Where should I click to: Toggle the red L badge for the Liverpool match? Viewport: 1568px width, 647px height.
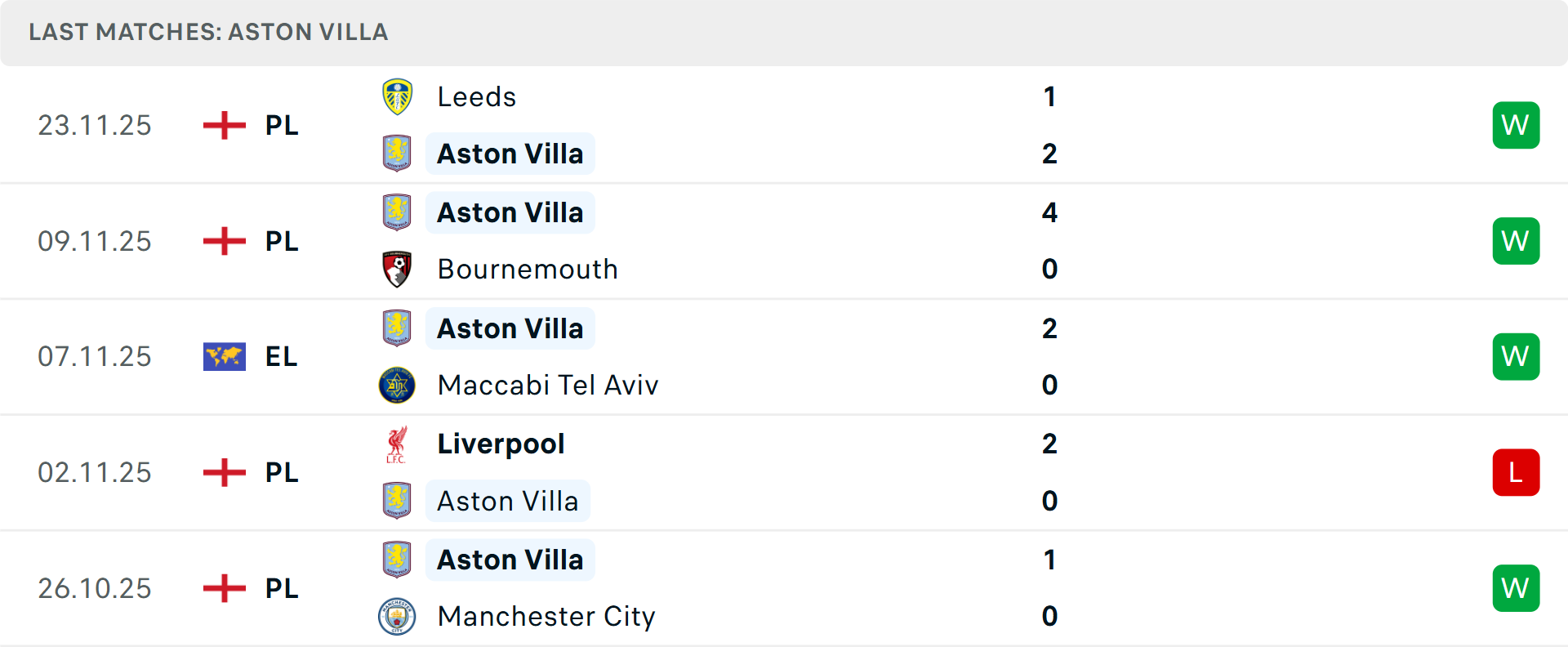1516,472
